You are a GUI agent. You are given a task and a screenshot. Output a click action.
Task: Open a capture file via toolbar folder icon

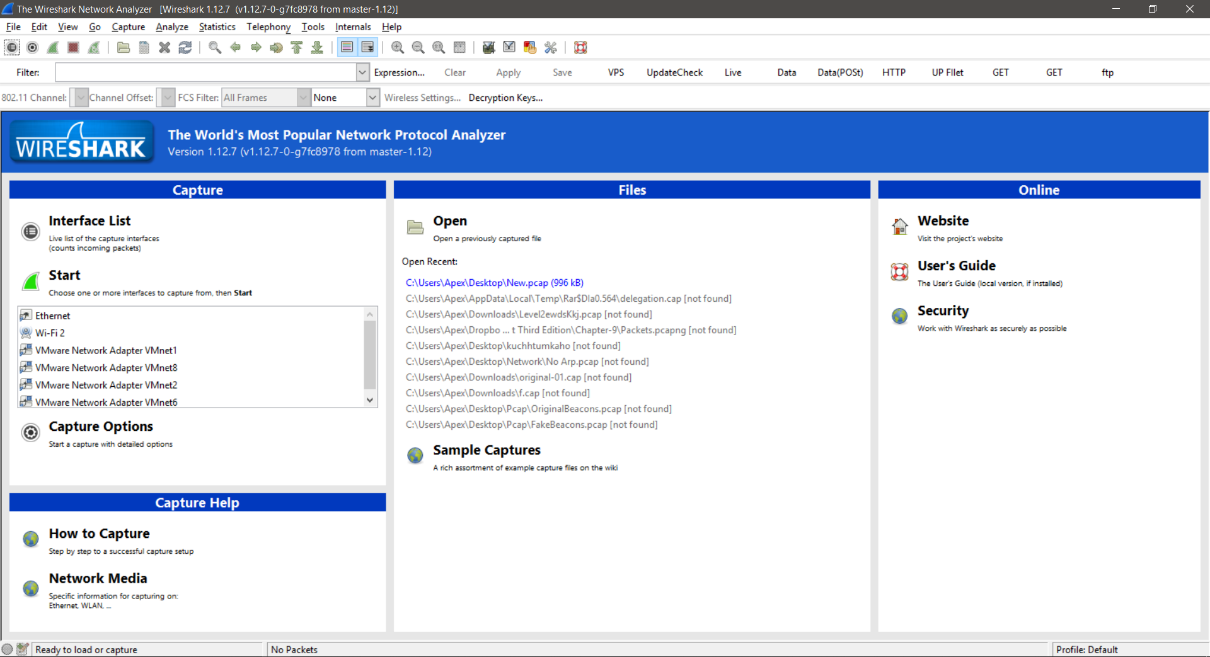124,47
